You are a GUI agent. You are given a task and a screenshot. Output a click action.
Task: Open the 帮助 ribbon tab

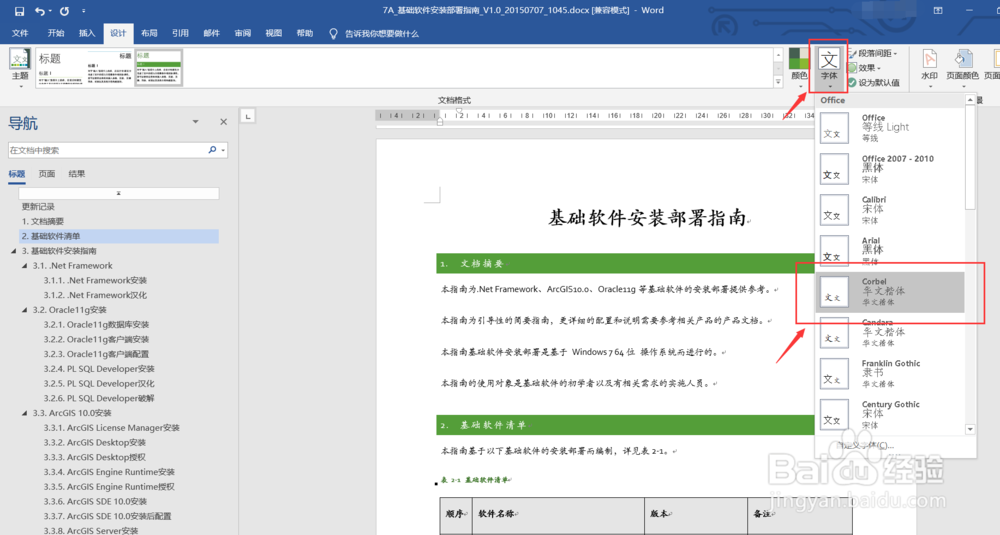point(305,33)
